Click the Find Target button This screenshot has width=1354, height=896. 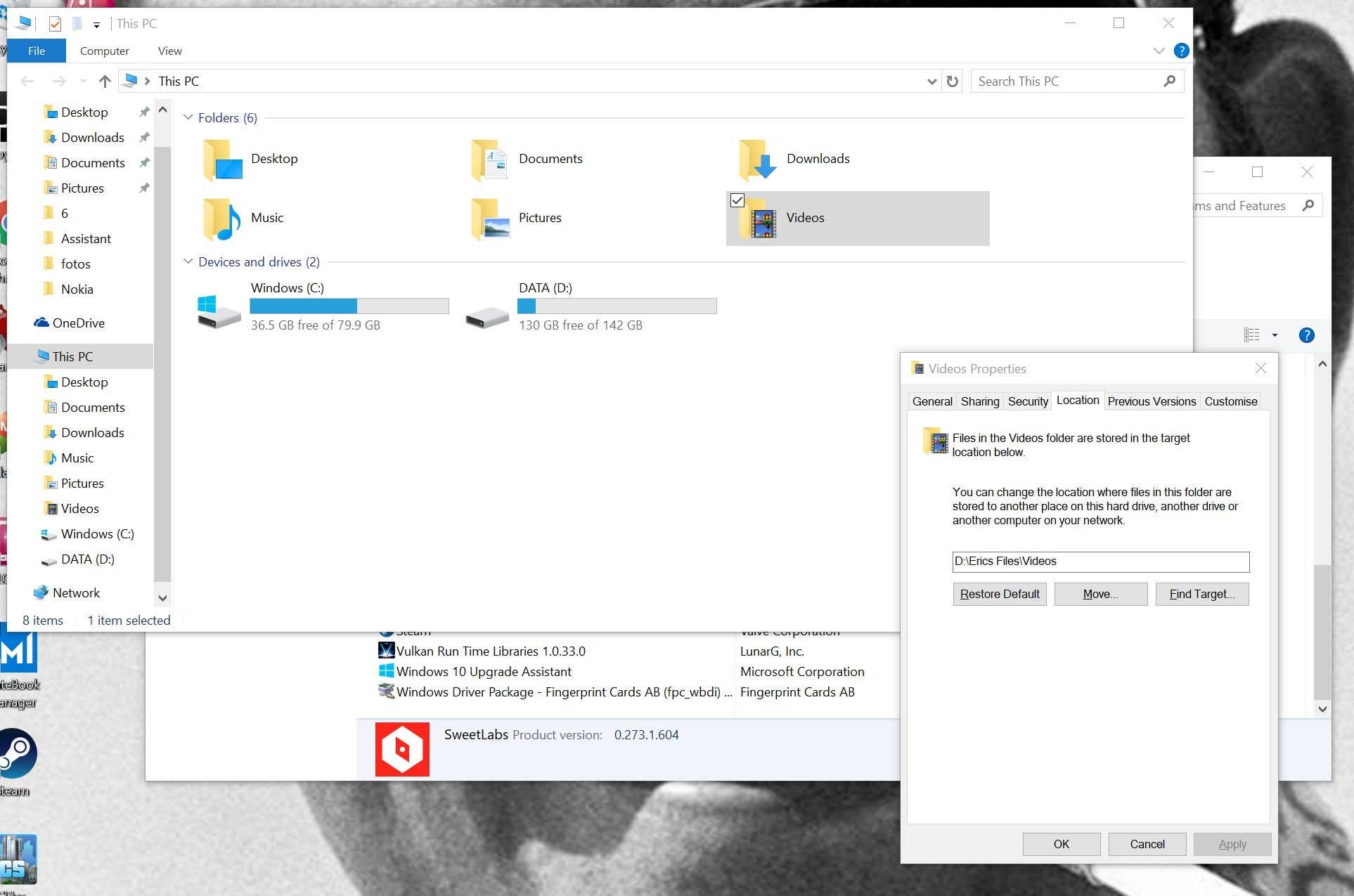(1201, 594)
